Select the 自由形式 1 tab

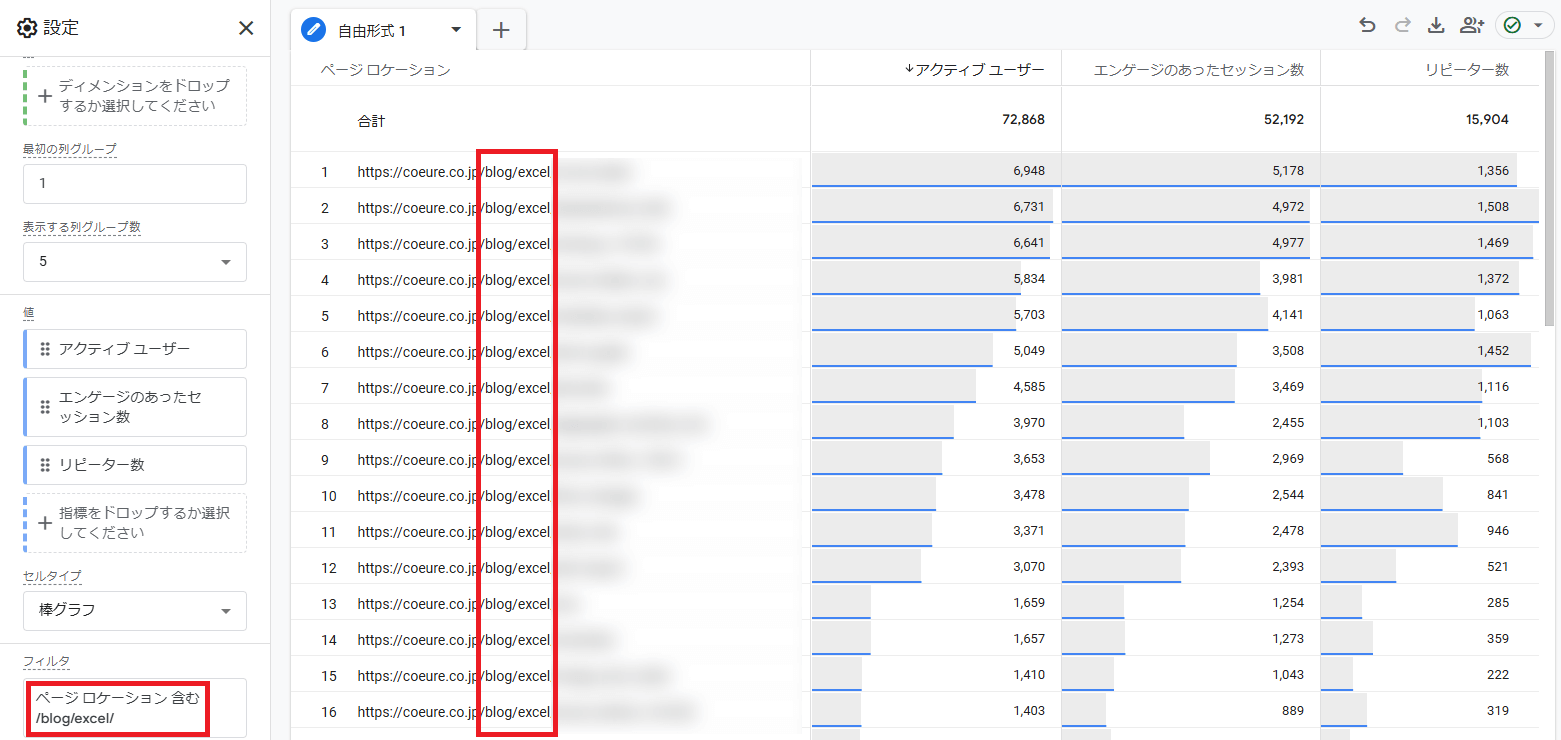tap(371, 31)
